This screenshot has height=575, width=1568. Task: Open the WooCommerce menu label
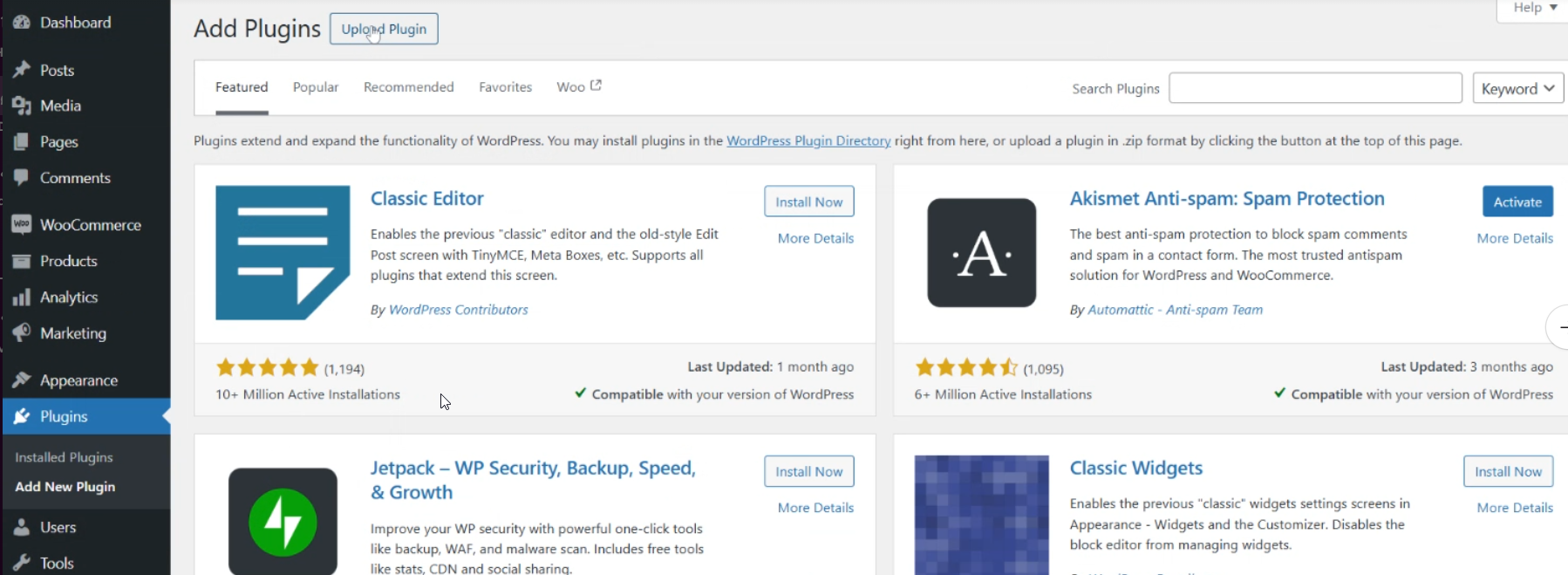pyautogui.click(x=91, y=224)
